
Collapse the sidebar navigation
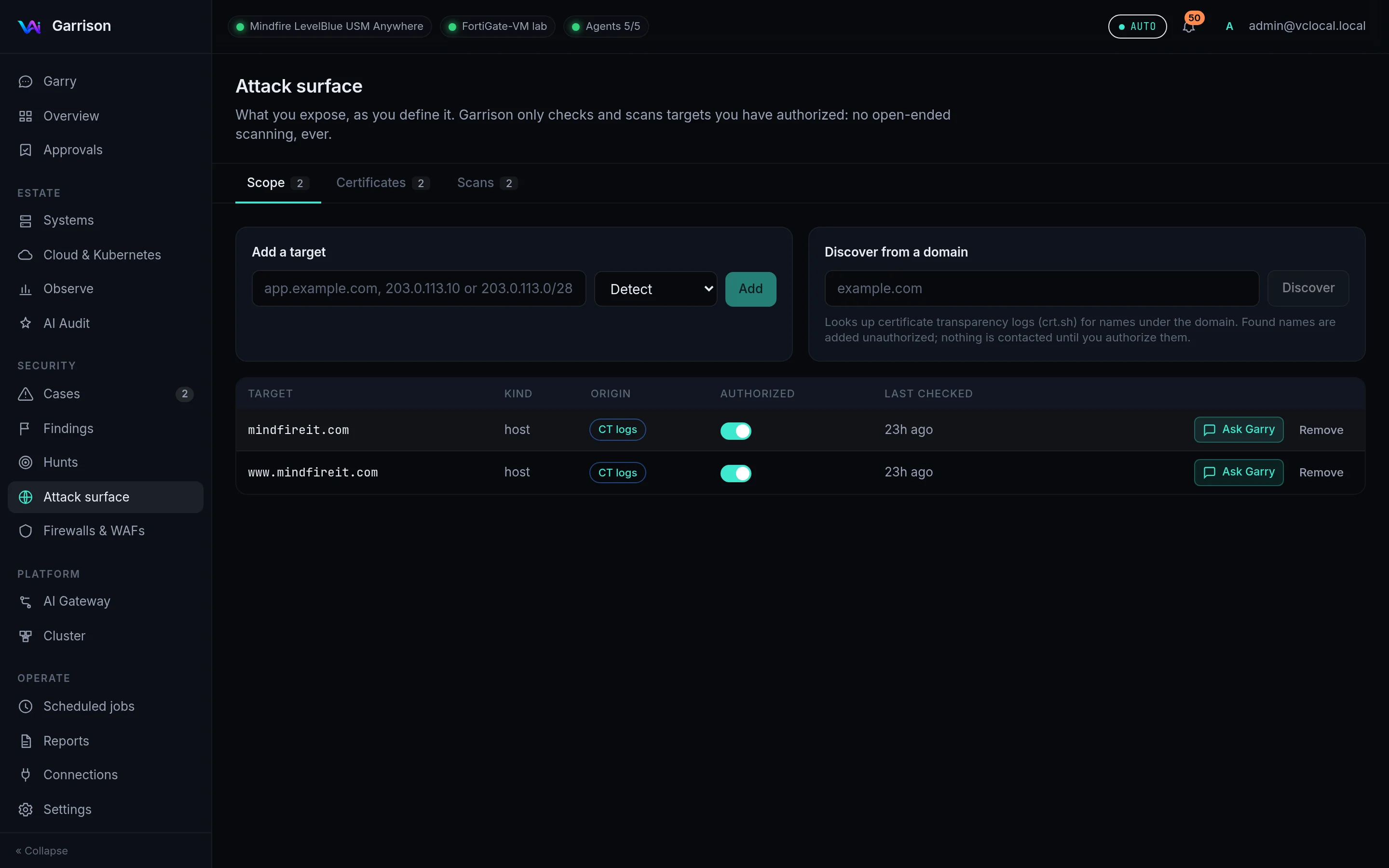tap(42, 851)
